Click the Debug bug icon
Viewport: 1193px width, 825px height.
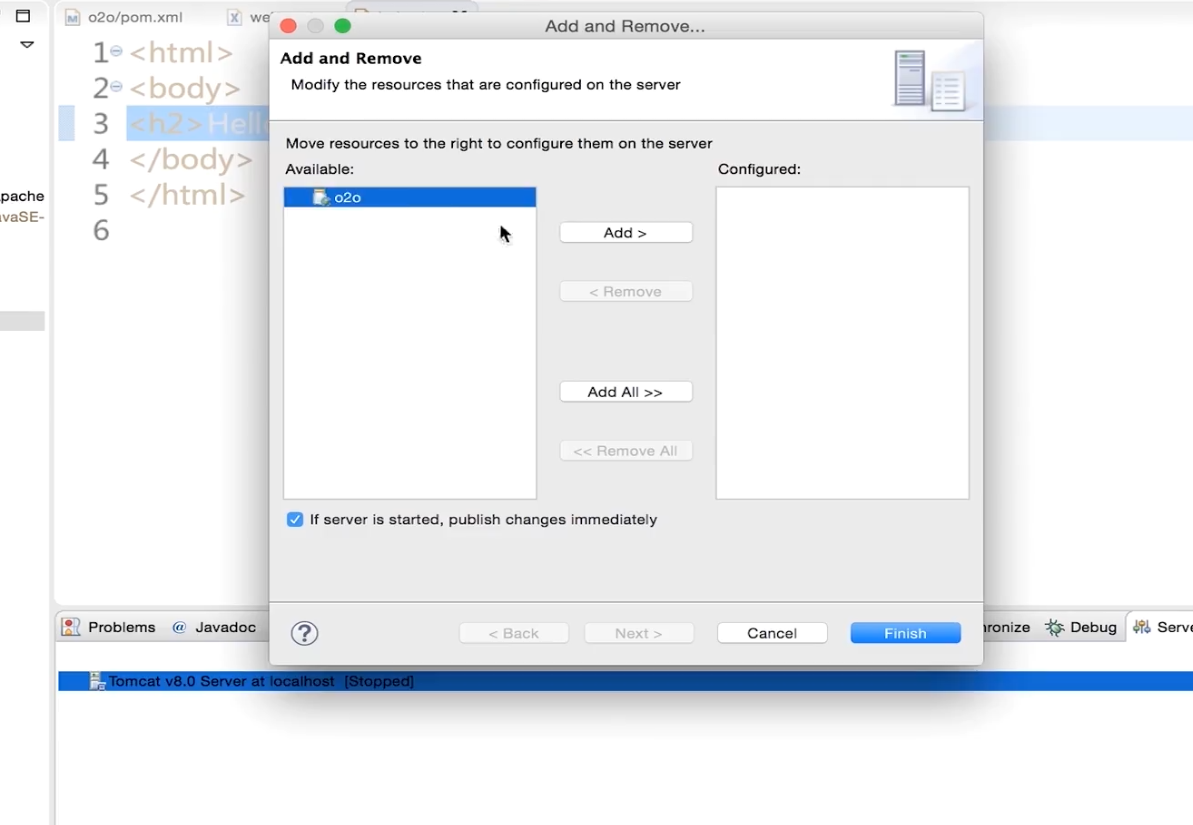(1054, 627)
